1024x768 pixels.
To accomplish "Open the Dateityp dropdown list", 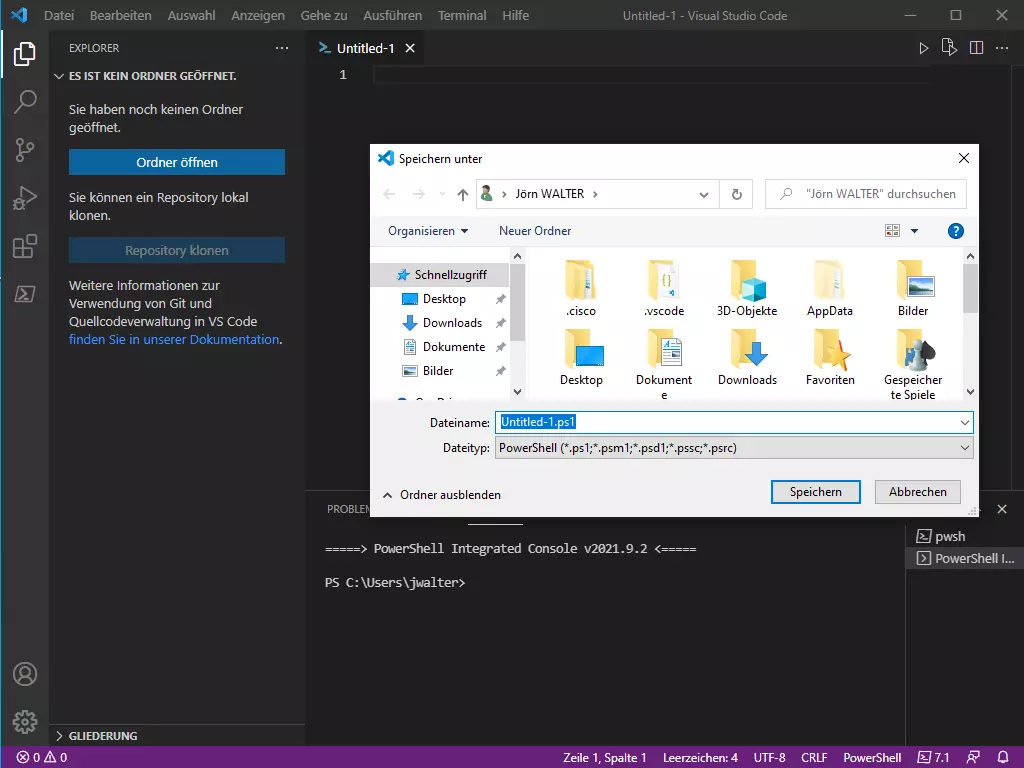I will pyautogui.click(x=734, y=448).
